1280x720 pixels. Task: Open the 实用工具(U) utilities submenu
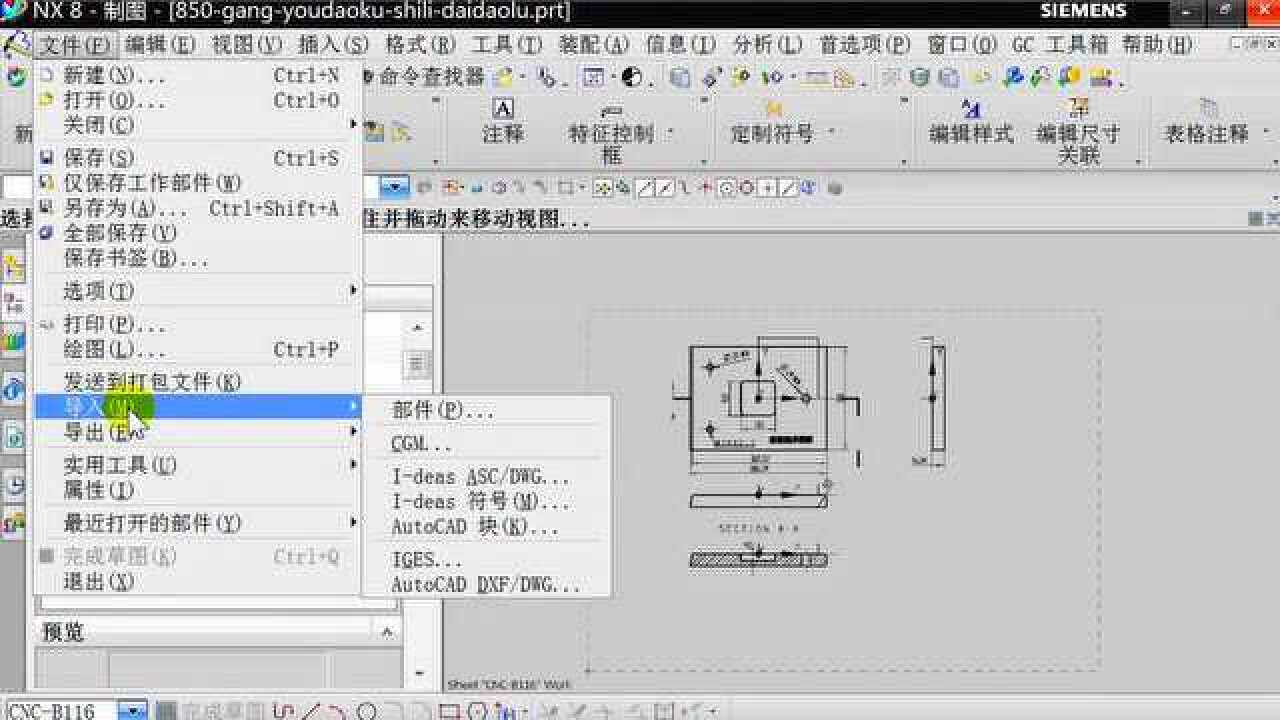198,465
